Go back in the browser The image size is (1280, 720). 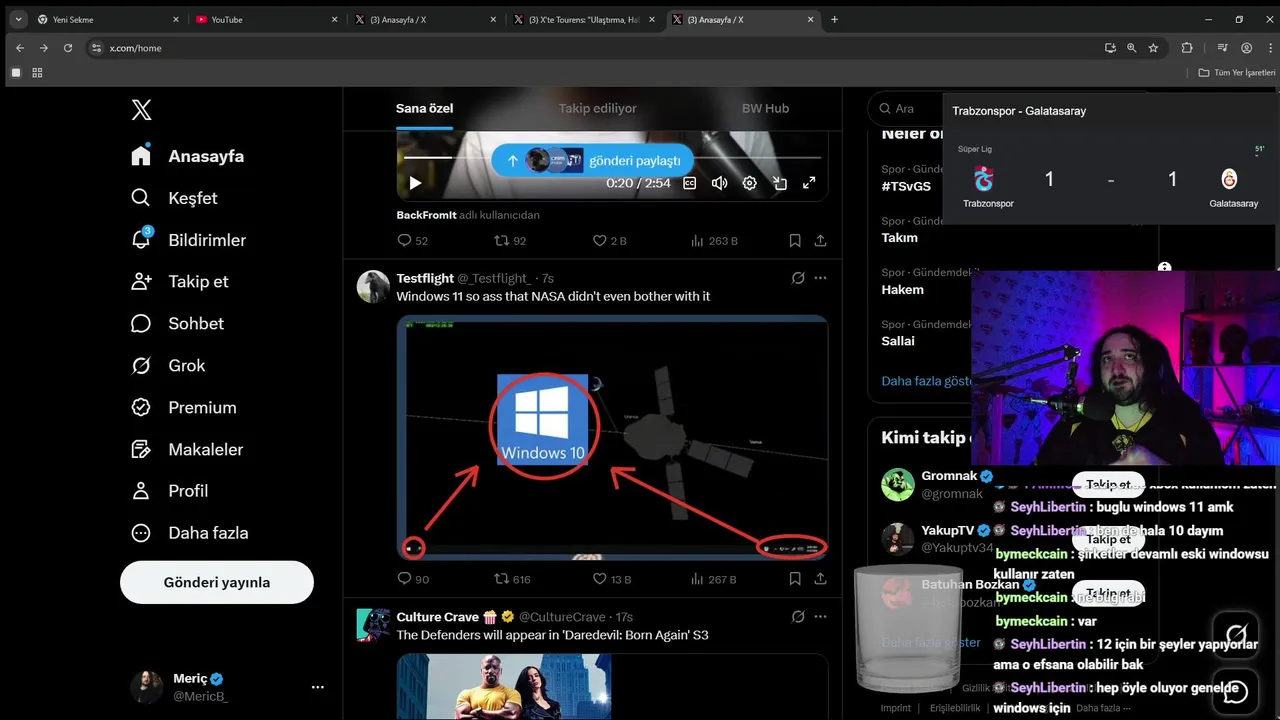coord(20,48)
